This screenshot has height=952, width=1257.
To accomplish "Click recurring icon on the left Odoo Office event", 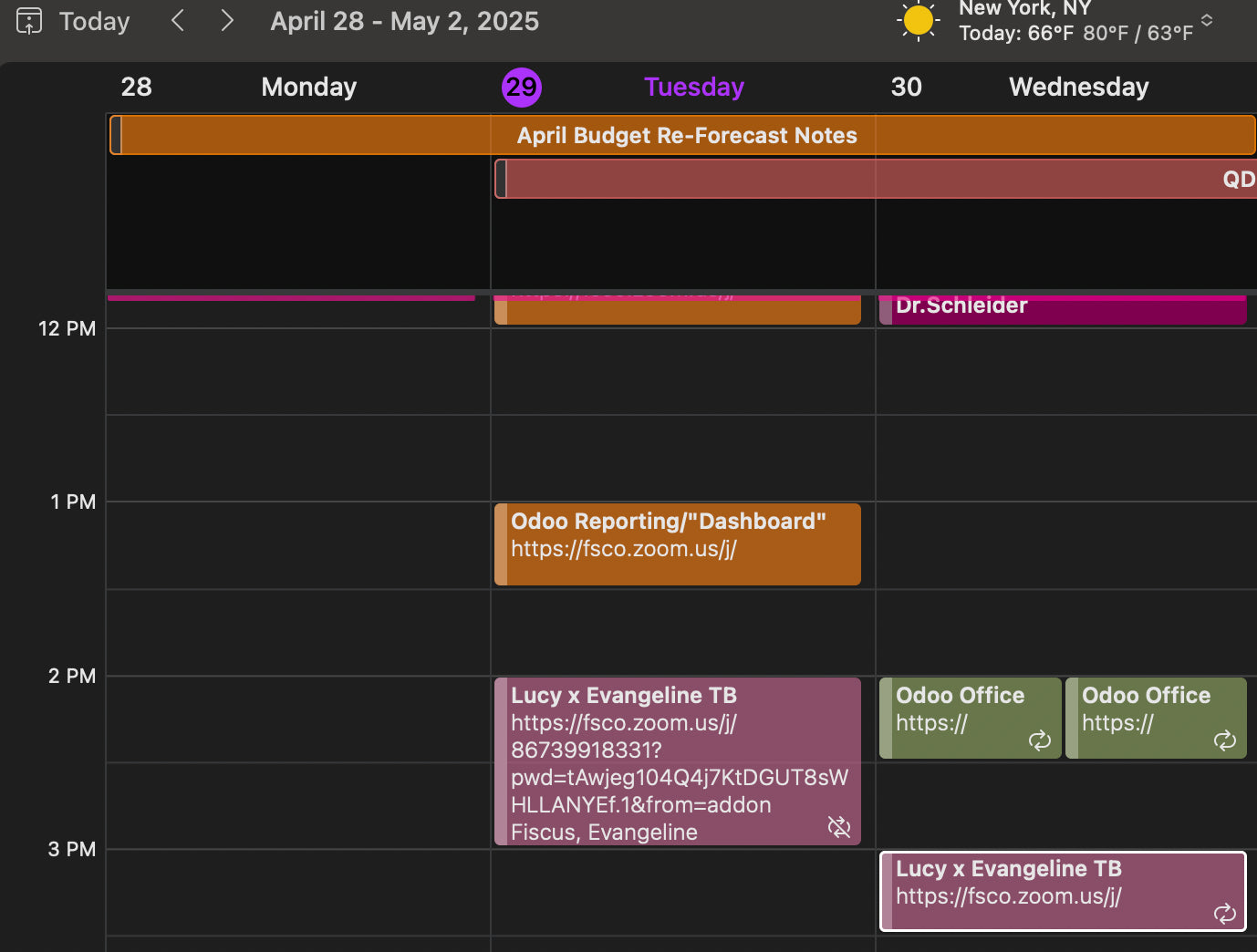I will tap(1039, 740).
